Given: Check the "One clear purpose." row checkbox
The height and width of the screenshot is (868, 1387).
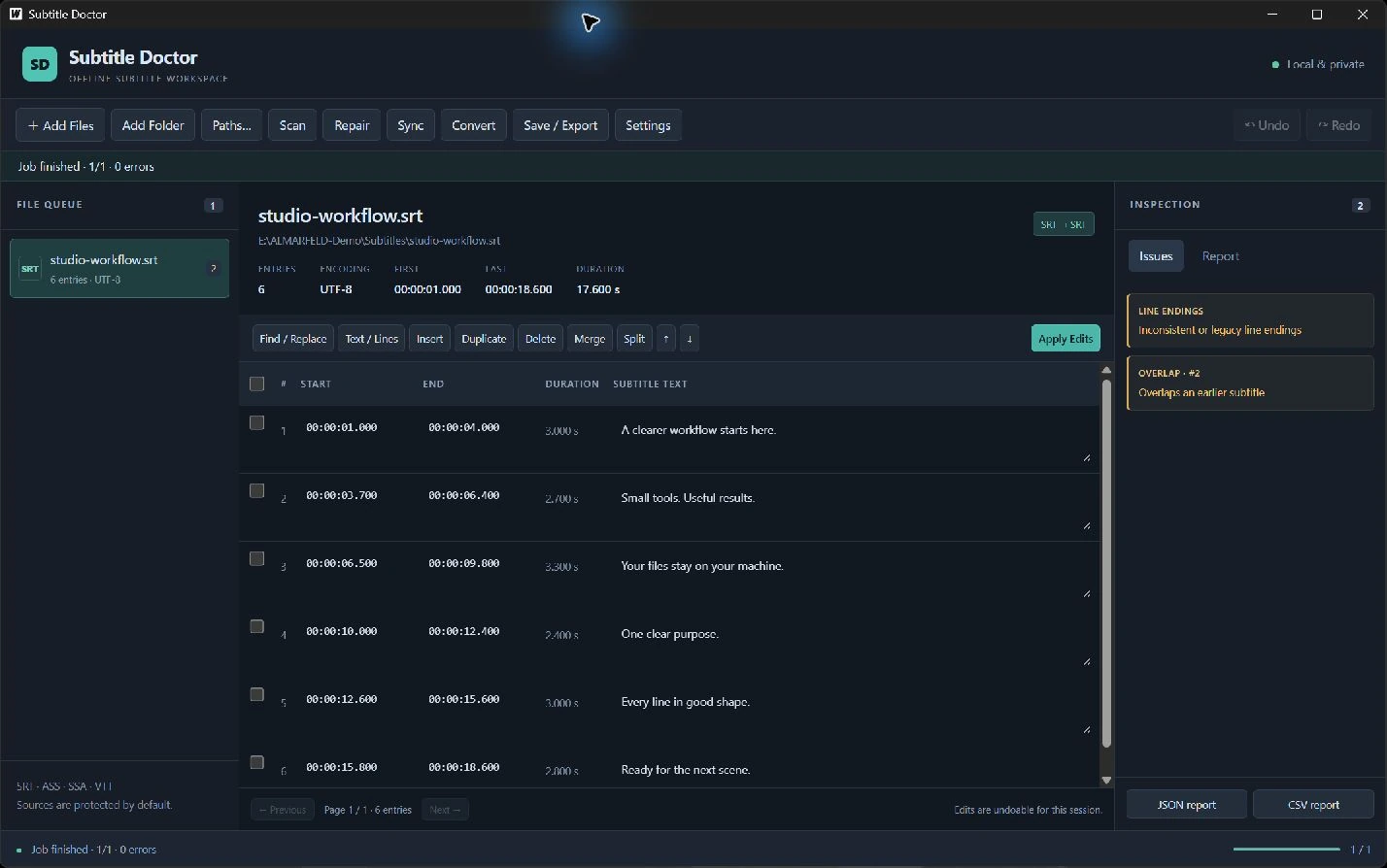Looking at the screenshot, I should tap(256, 626).
